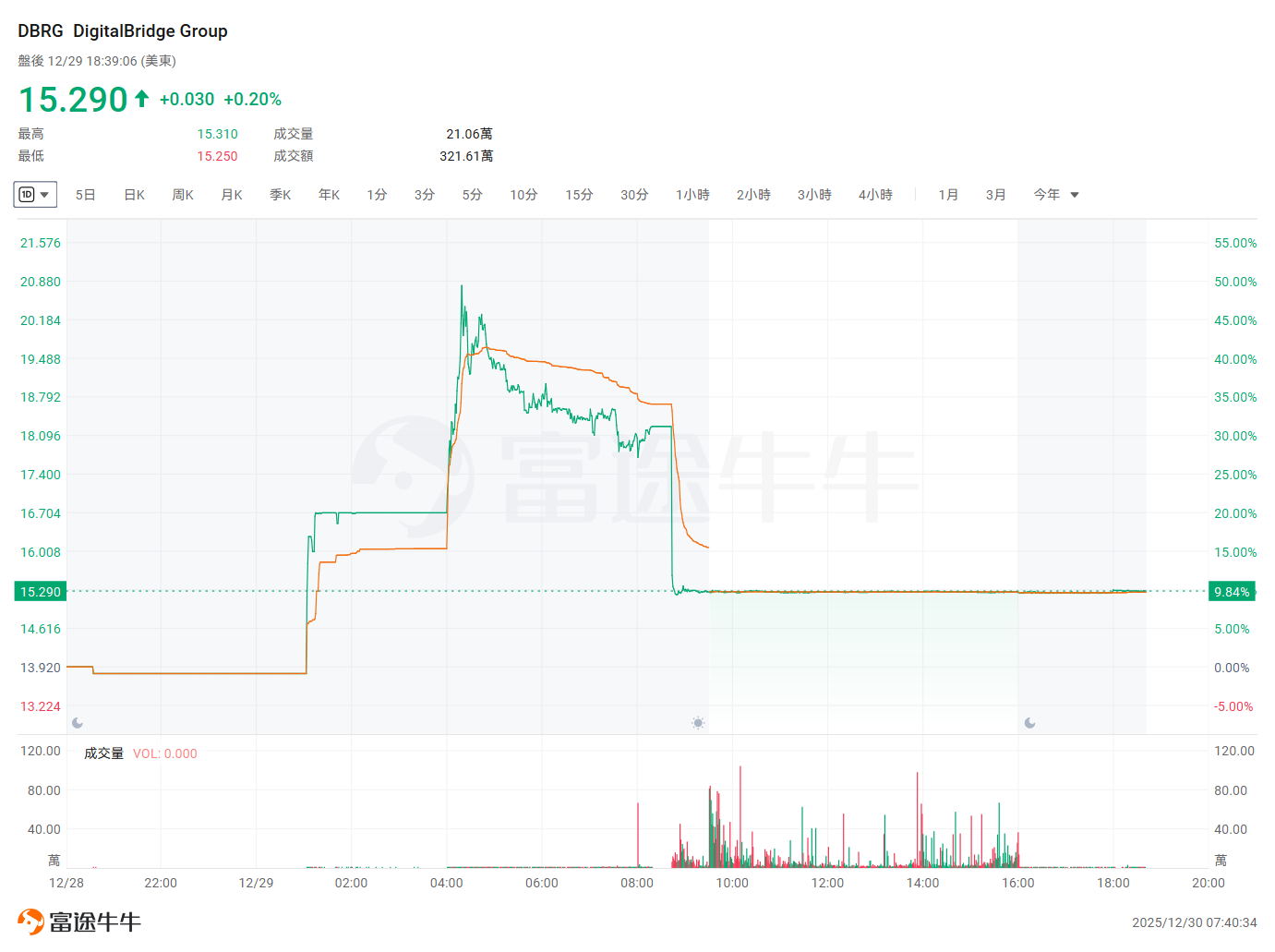This screenshot has height=952, width=1275.
Task: Select the 1分 interval
Action: [377, 195]
